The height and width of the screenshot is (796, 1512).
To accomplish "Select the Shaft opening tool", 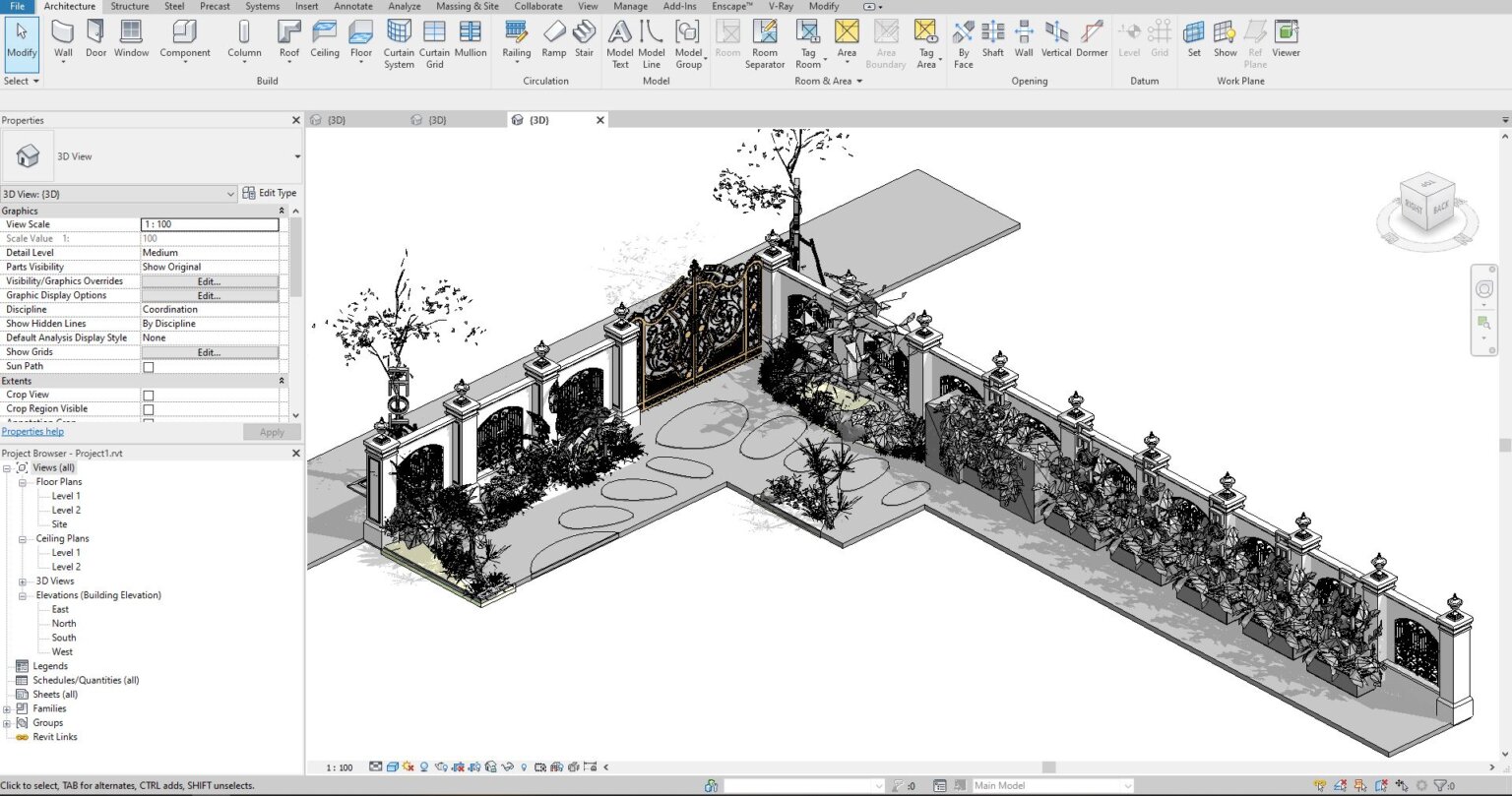I will pyautogui.click(x=992, y=39).
